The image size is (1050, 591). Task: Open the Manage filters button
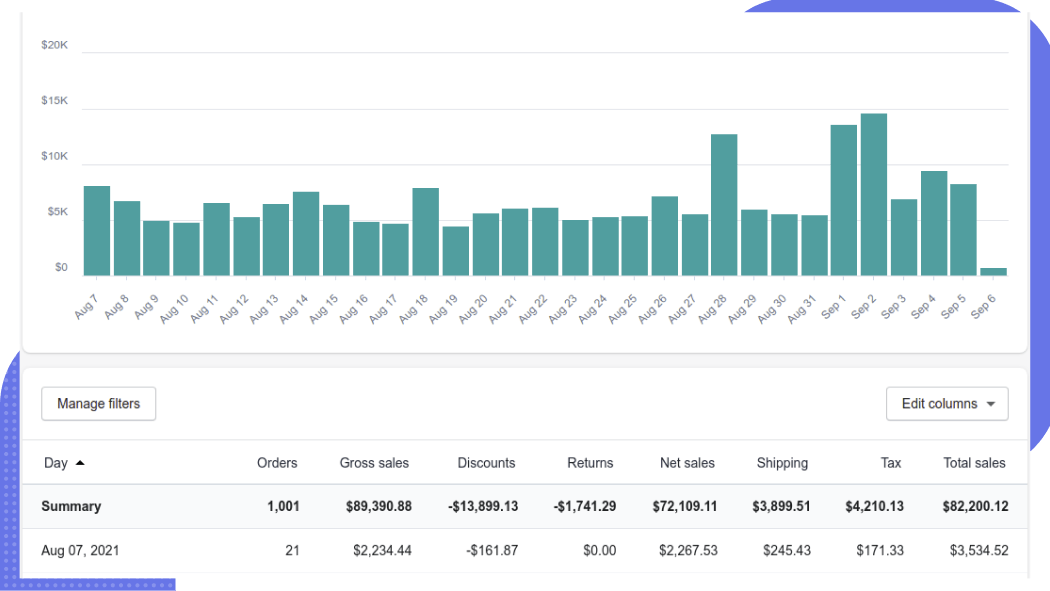pos(98,404)
